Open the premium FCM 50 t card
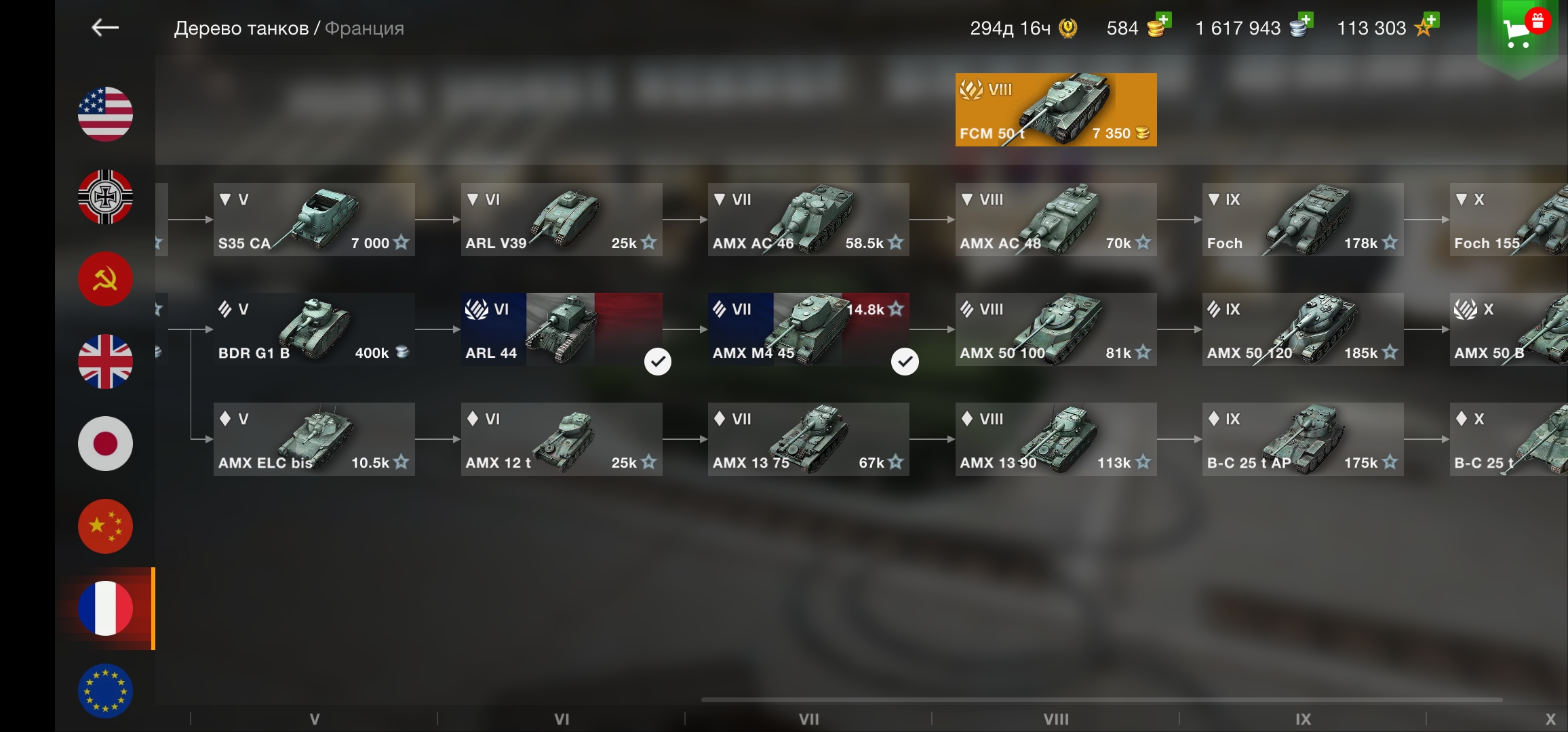1568x732 pixels. 1056,110
